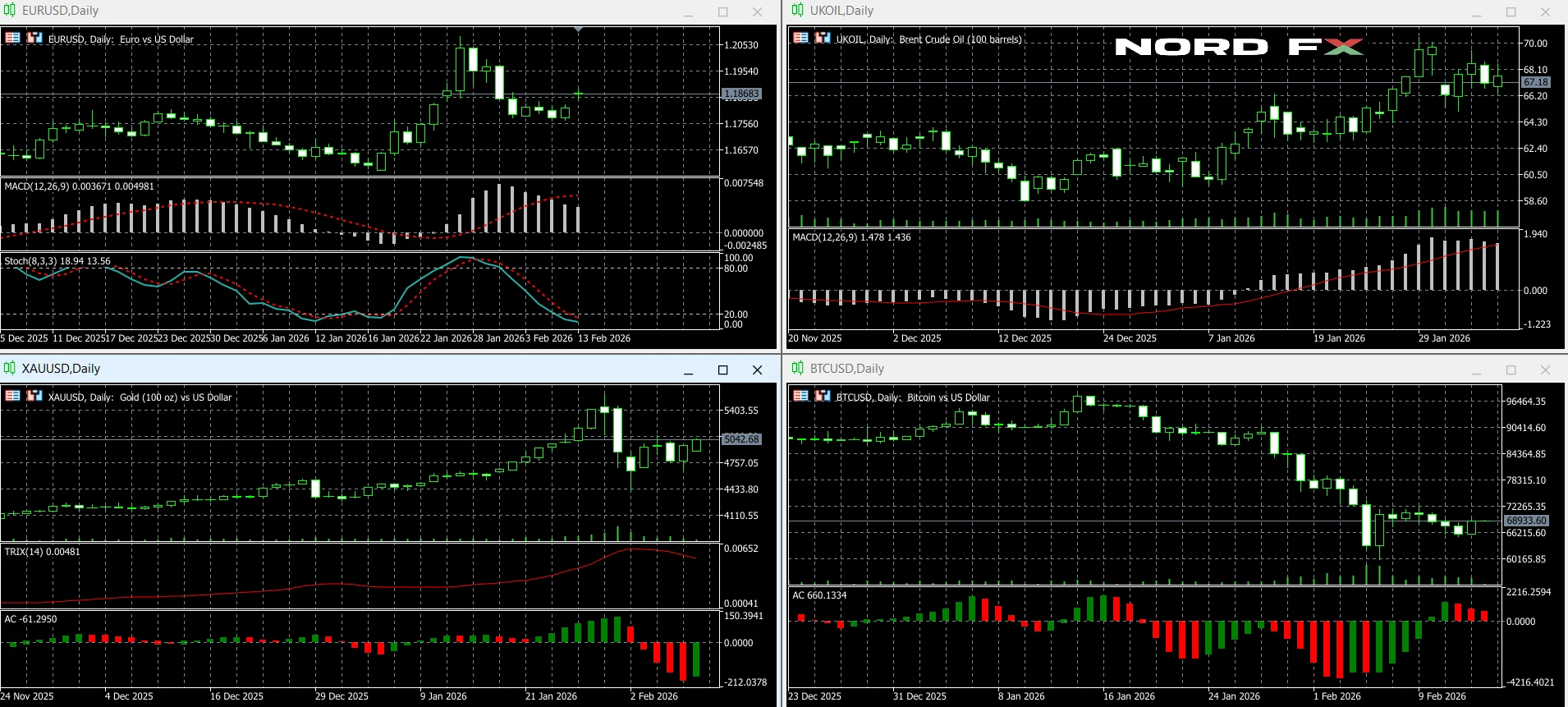Select the XAUUSD current price tag 5042.68
The height and width of the screenshot is (707, 1568).
[x=741, y=439]
